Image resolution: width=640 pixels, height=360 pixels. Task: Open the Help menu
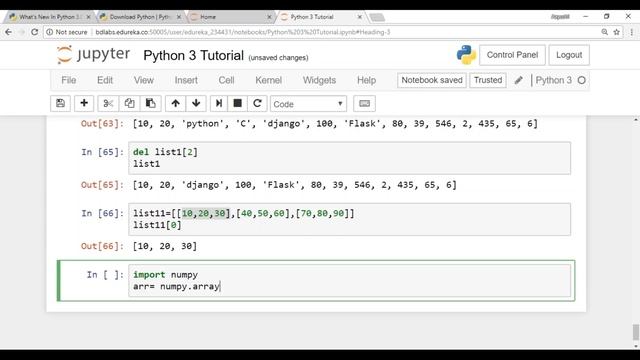point(367,80)
